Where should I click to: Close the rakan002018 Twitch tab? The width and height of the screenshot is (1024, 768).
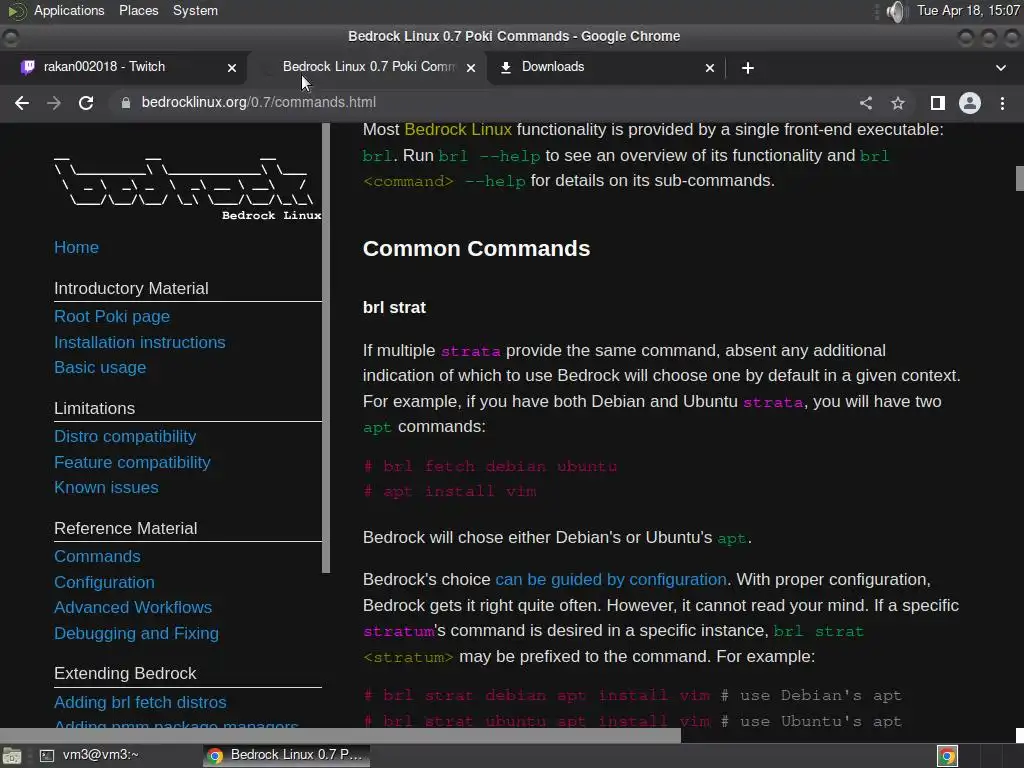(232, 68)
